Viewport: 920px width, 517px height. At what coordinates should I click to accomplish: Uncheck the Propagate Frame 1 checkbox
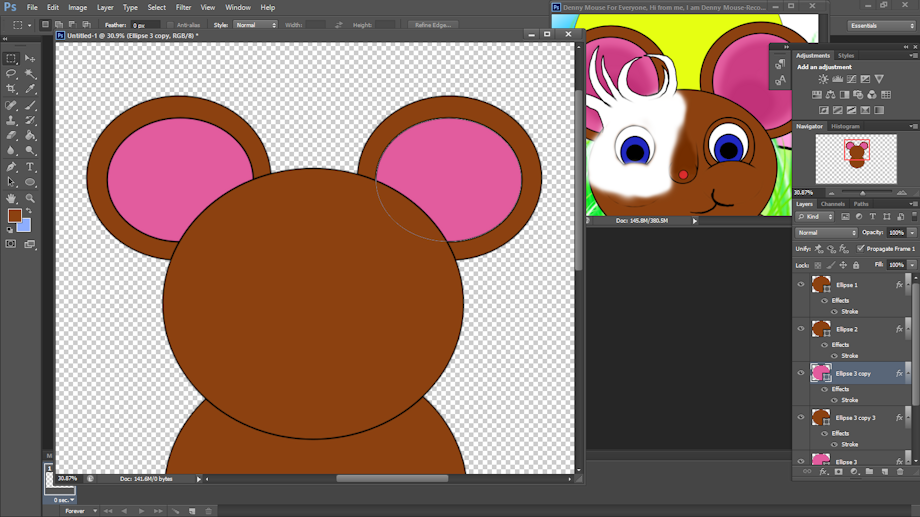pyautogui.click(x=861, y=248)
